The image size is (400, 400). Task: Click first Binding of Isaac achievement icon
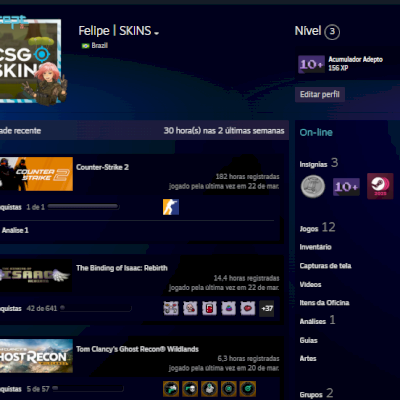pyautogui.click(x=171, y=308)
